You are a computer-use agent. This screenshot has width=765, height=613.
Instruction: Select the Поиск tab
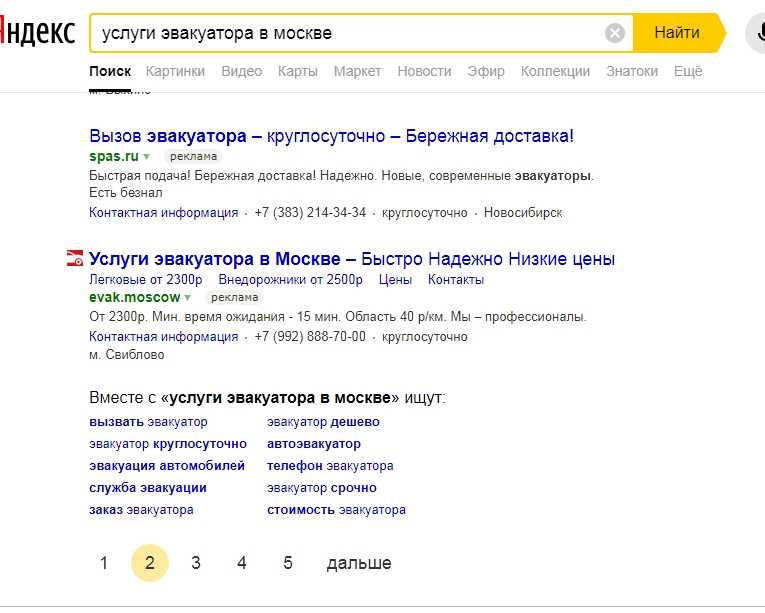(110, 71)
